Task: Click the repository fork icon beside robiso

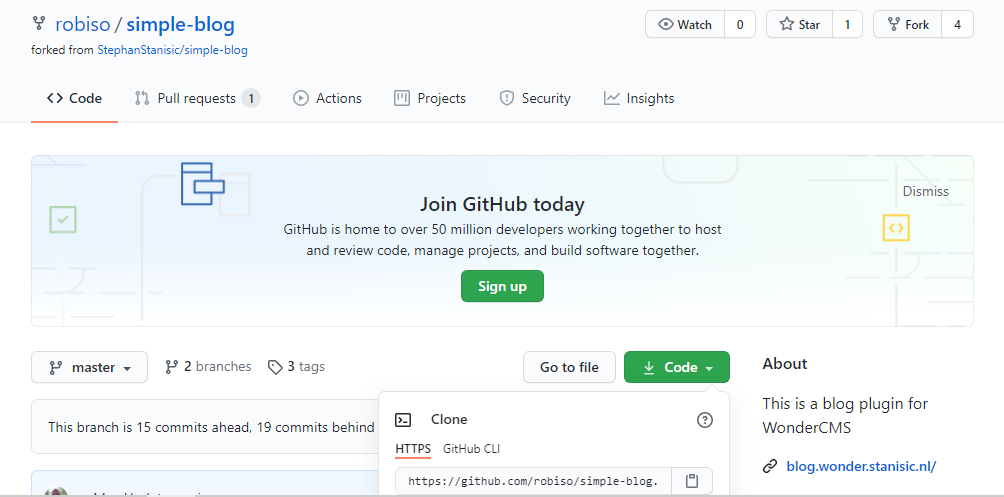Action: (39, 24)
